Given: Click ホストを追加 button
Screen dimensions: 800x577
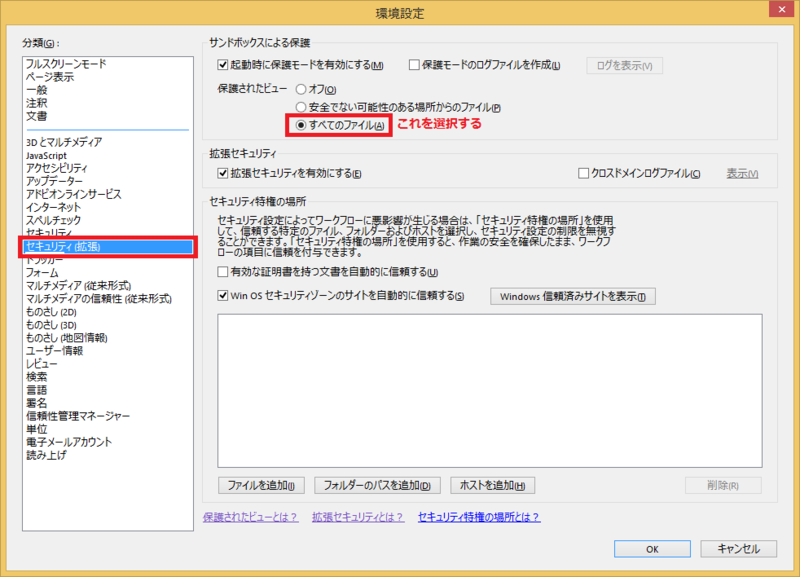Looking at the screenshot, I should click(492, 485).
